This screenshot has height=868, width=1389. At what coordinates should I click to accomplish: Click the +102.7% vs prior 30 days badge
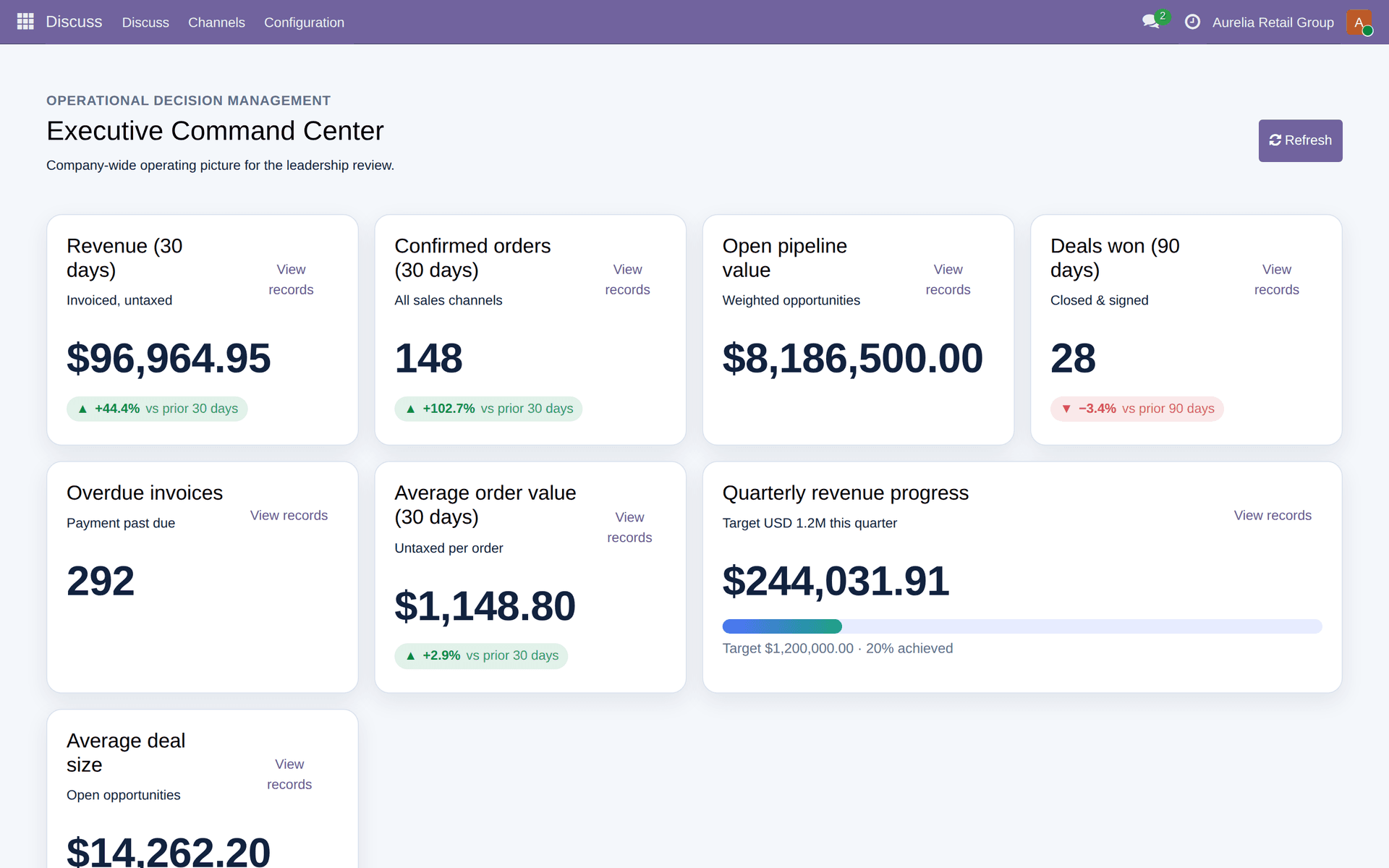(488, 409)
